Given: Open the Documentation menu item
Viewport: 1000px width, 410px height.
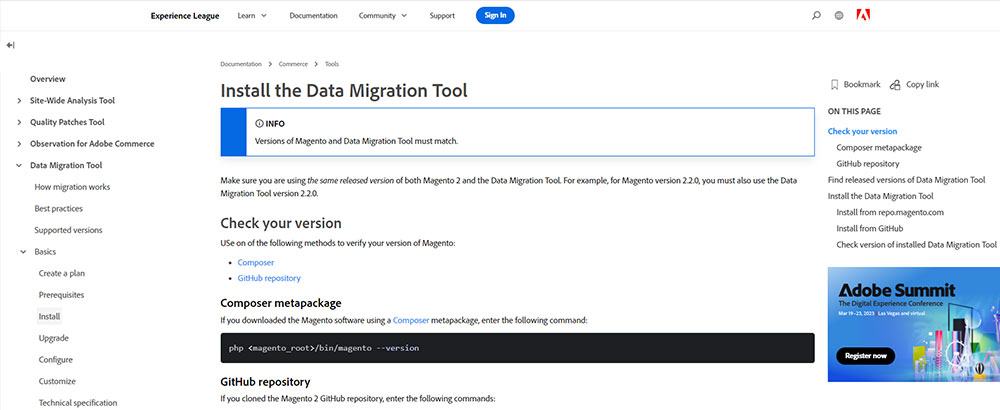Looking at the screenshot, I should (x=313, y=16).
